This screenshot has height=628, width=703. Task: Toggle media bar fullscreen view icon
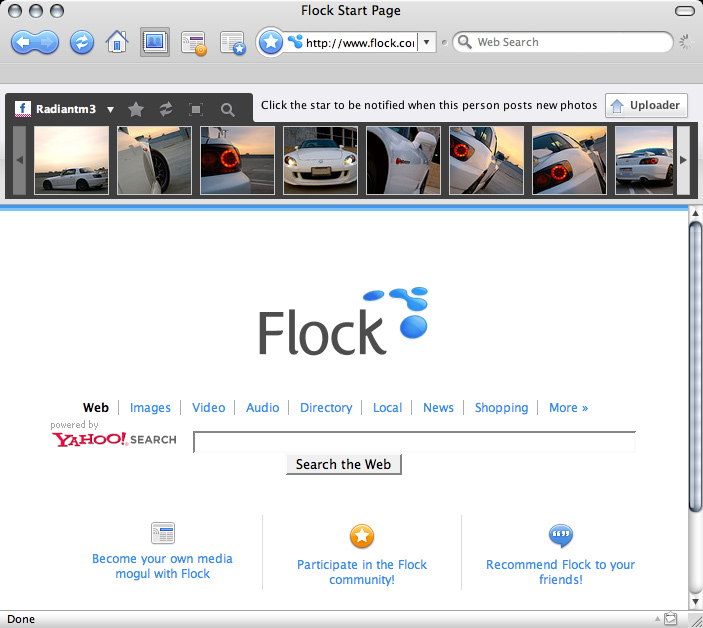196,109
